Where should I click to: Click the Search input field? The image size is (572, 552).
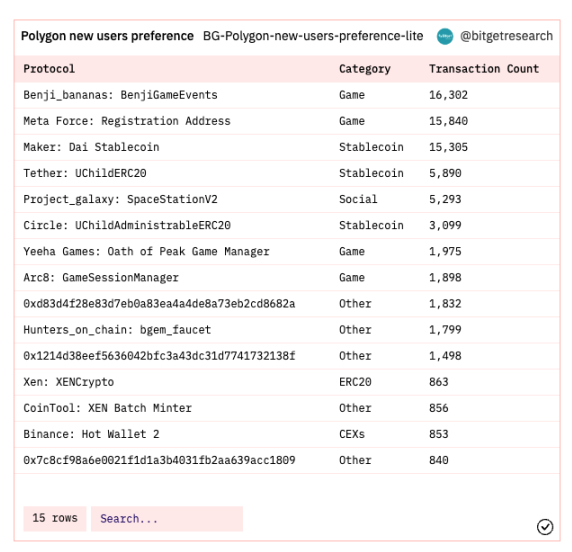(167, 518)
